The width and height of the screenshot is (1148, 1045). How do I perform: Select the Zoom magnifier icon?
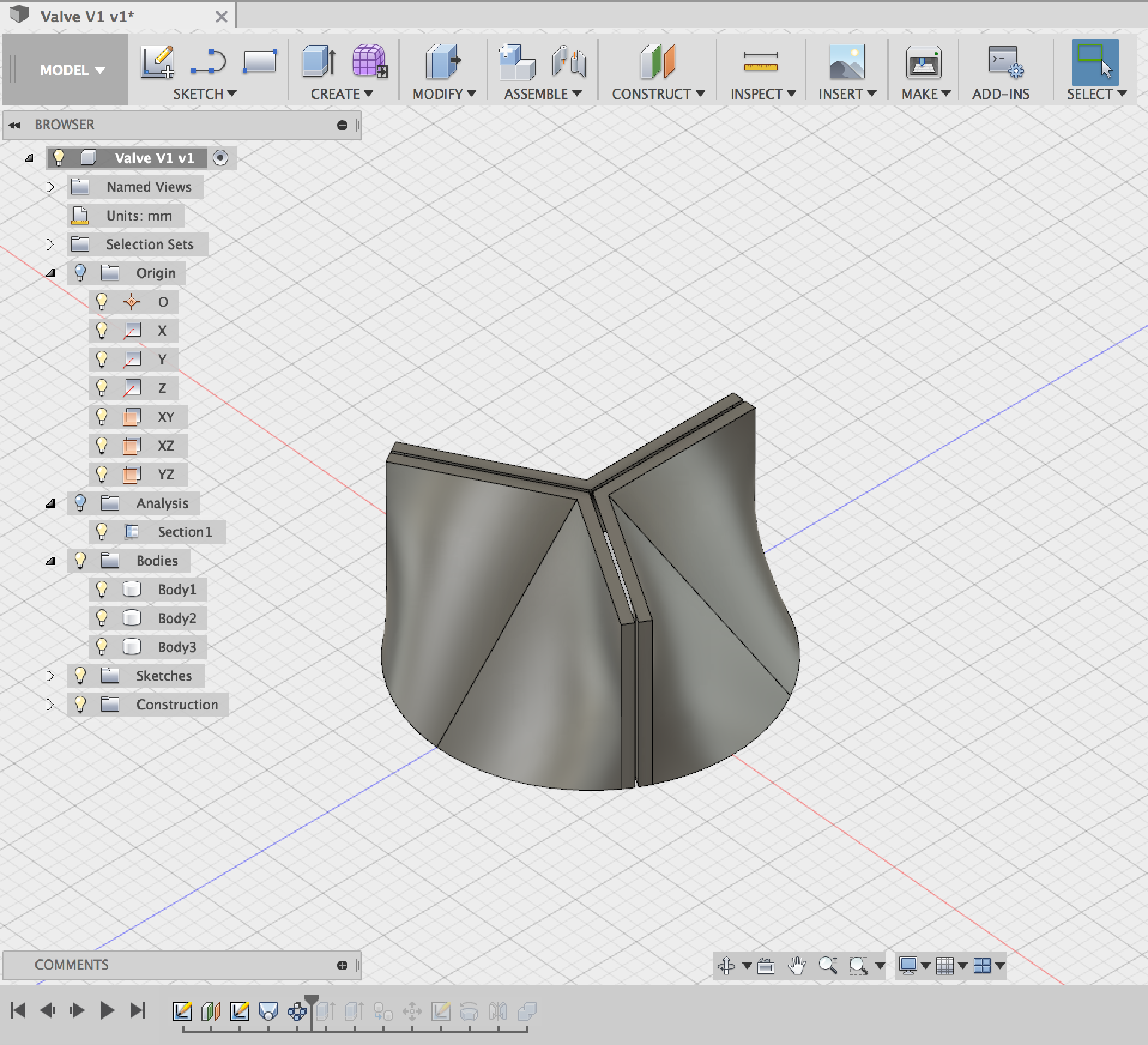[x=828, y=965]
